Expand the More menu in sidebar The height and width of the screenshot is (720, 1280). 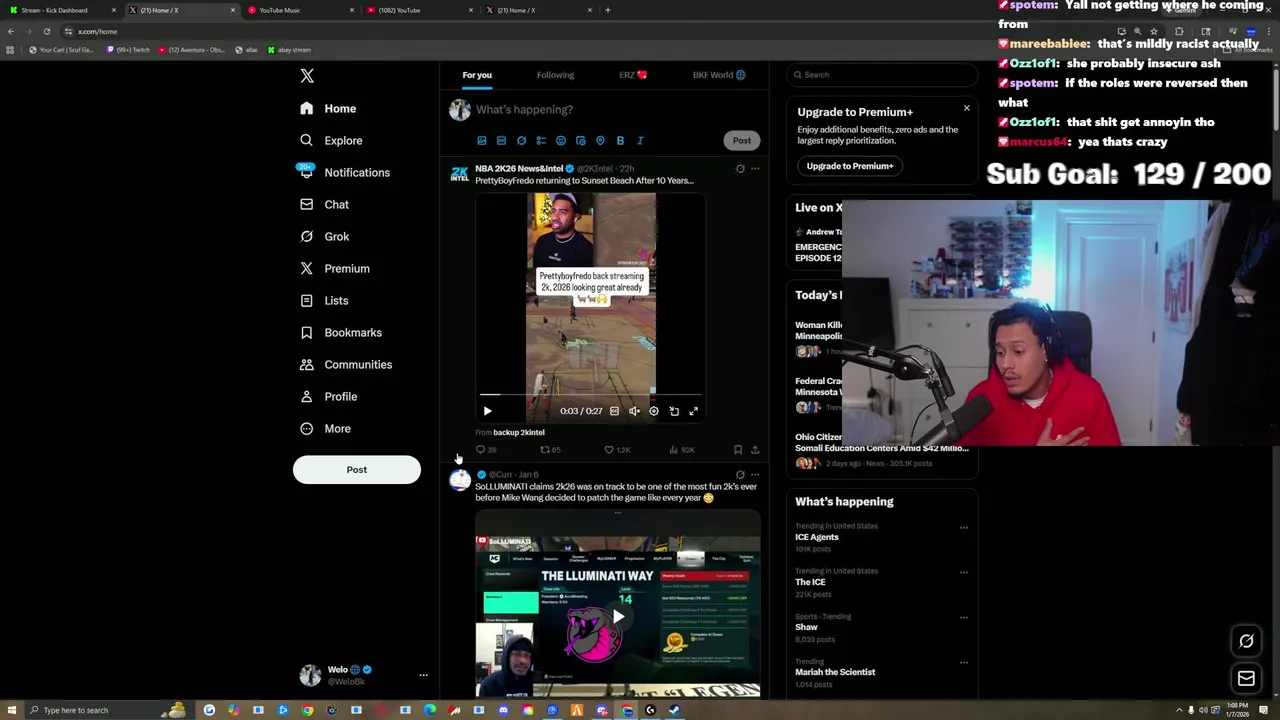[325, 428]
